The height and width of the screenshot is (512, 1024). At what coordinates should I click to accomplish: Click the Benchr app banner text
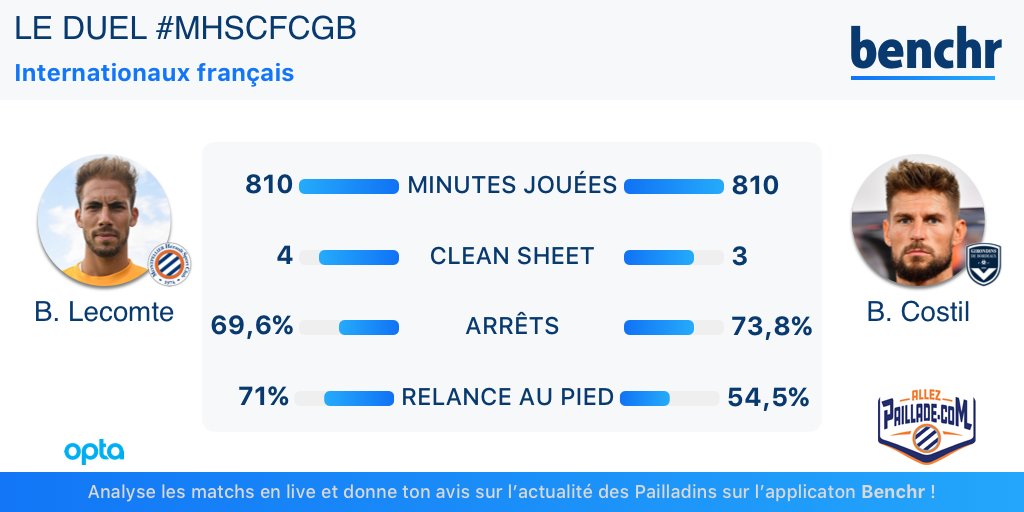tap(512, 491)
